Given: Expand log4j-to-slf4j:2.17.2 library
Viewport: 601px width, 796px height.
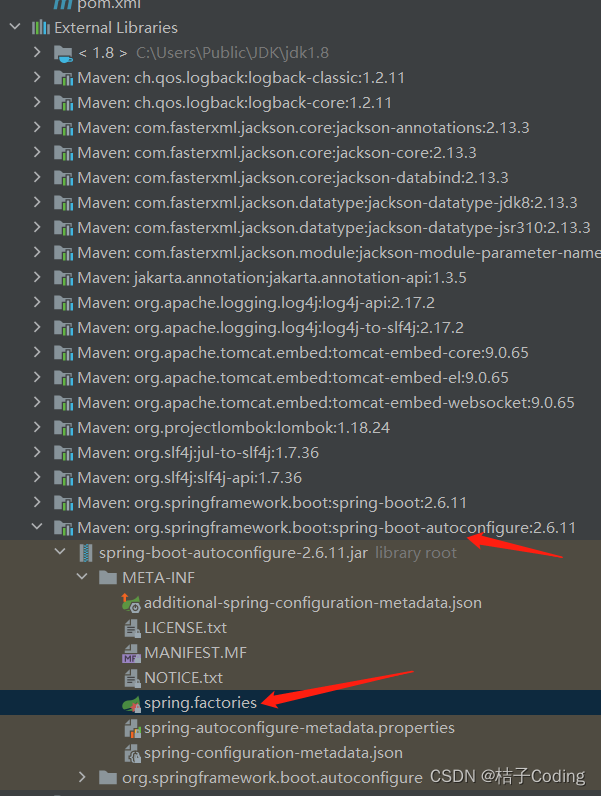Looking at the screenshot, I should (37, 327).
